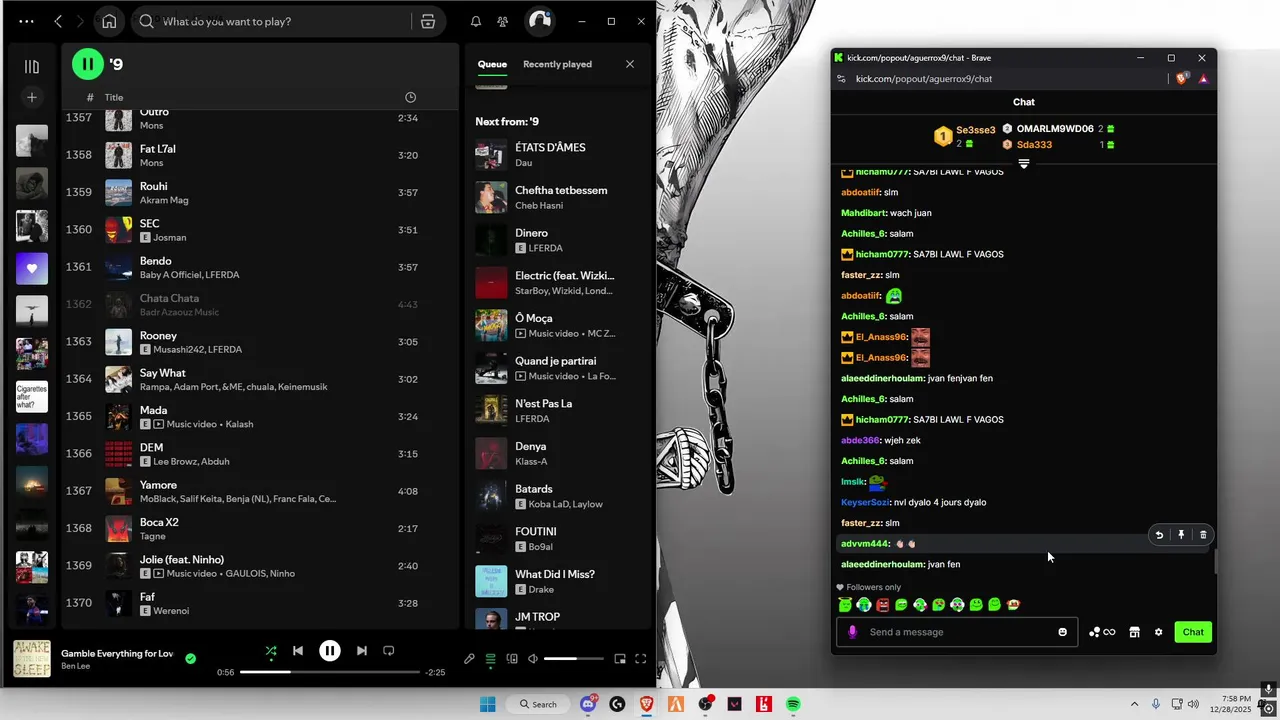Sort by the Title column header
This screenshot has height=720, width=1280.
click(x=114, y=97)
